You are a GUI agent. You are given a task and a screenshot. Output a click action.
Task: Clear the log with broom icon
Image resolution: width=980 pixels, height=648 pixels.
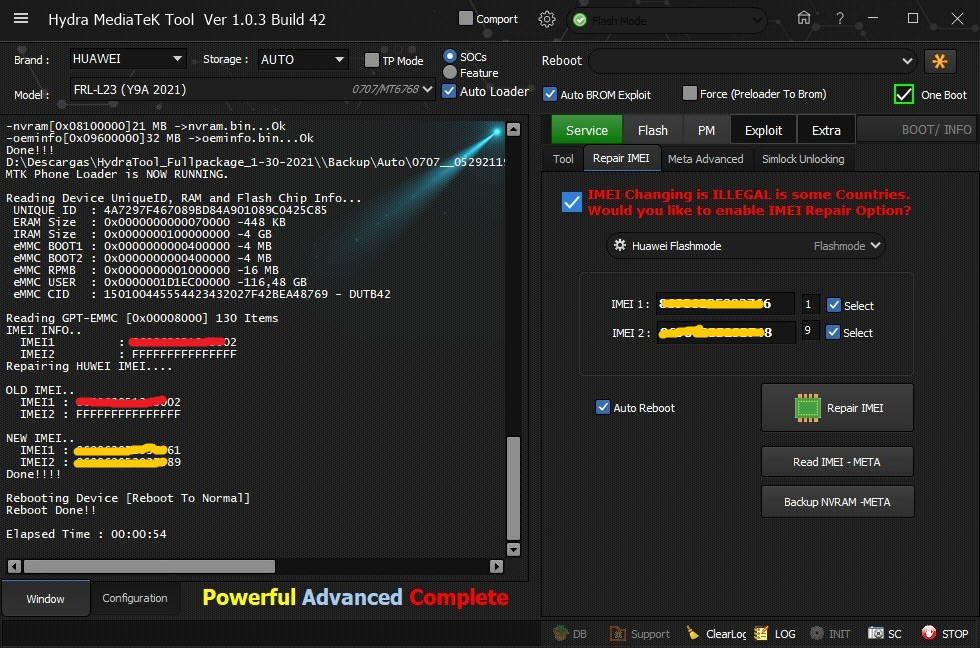pyautogui.click(x=693, y=633)
